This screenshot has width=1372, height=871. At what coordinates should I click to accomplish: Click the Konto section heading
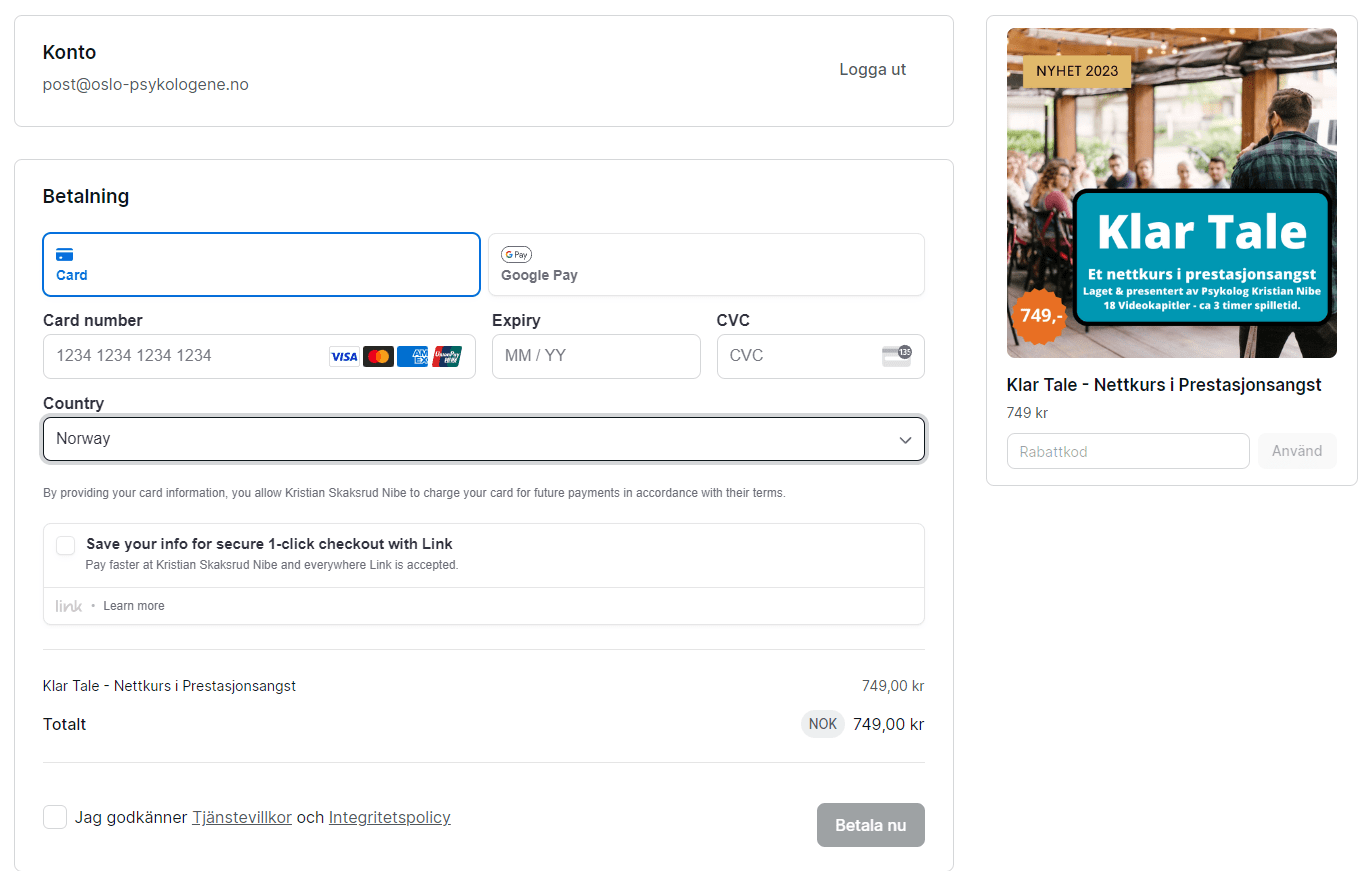[70, 52]
